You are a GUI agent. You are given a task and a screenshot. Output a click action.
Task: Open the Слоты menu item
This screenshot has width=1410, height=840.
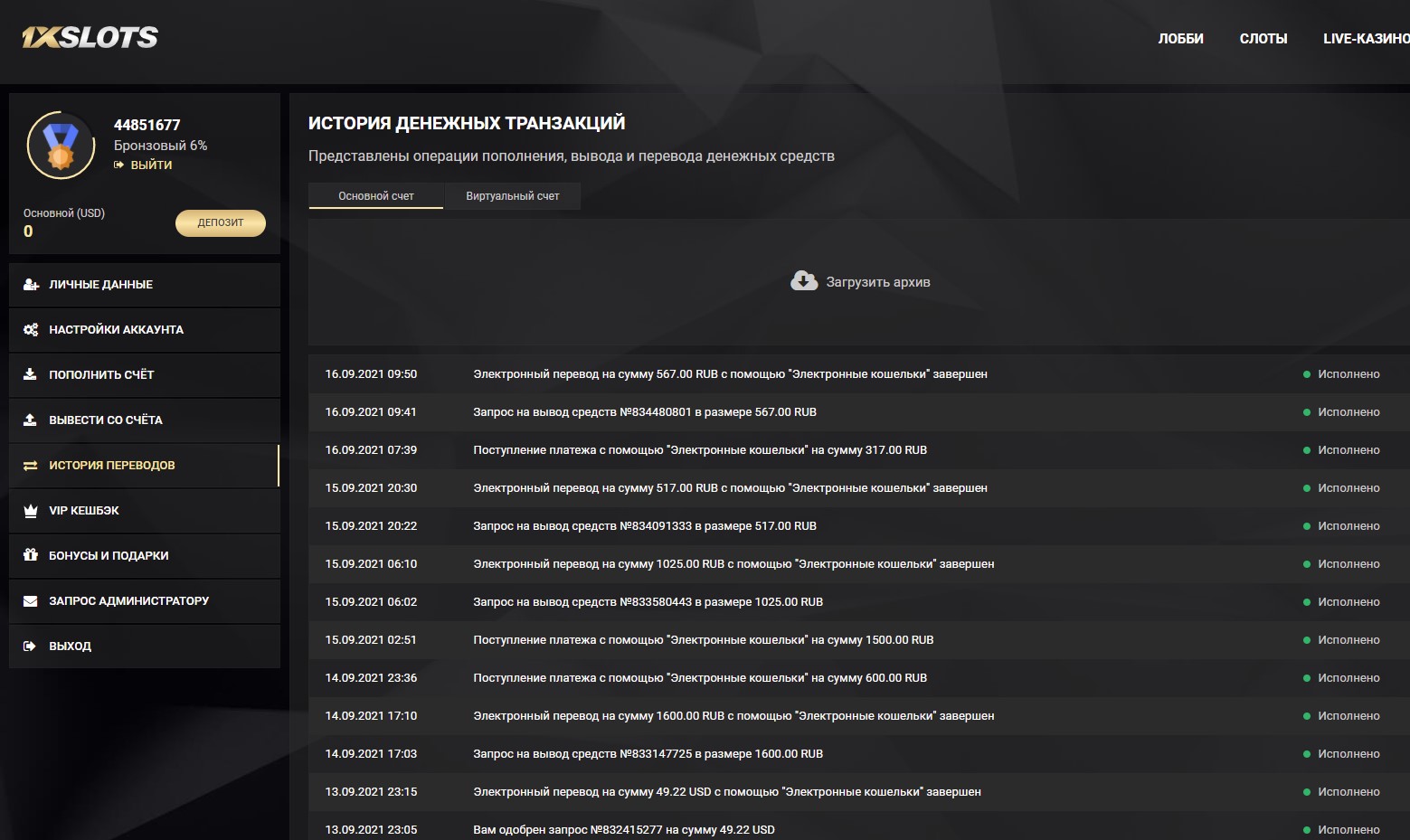point(1263,39)
